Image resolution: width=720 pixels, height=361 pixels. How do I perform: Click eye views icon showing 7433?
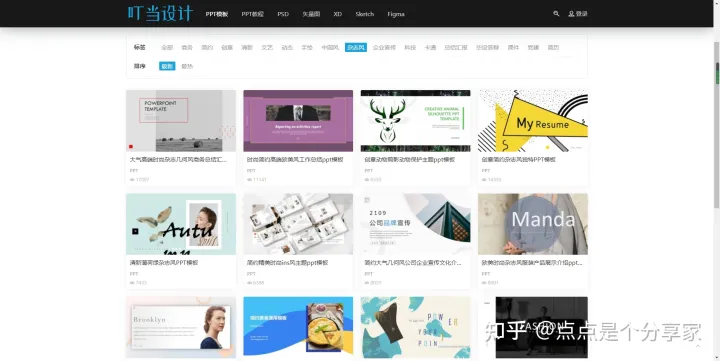pyautogui.click(x=132, y=283)
